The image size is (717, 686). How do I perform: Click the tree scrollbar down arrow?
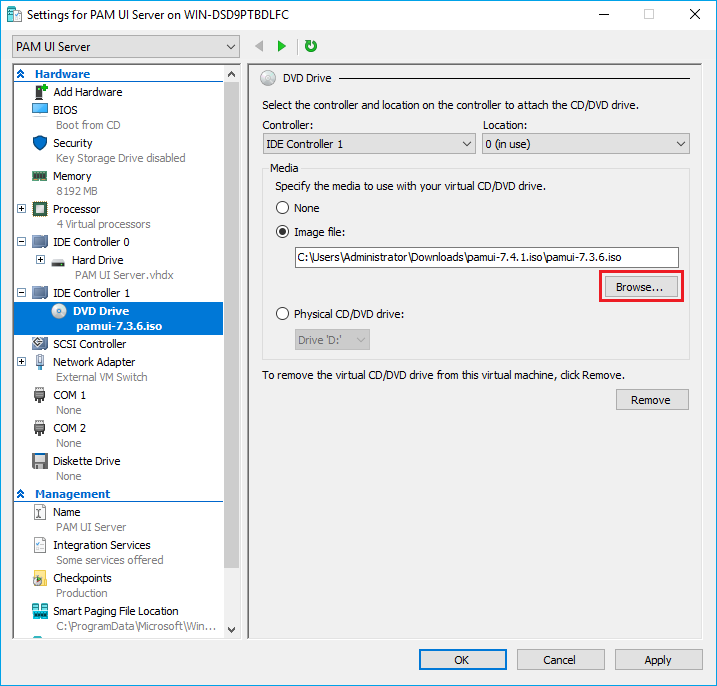(x=231, y=630)
